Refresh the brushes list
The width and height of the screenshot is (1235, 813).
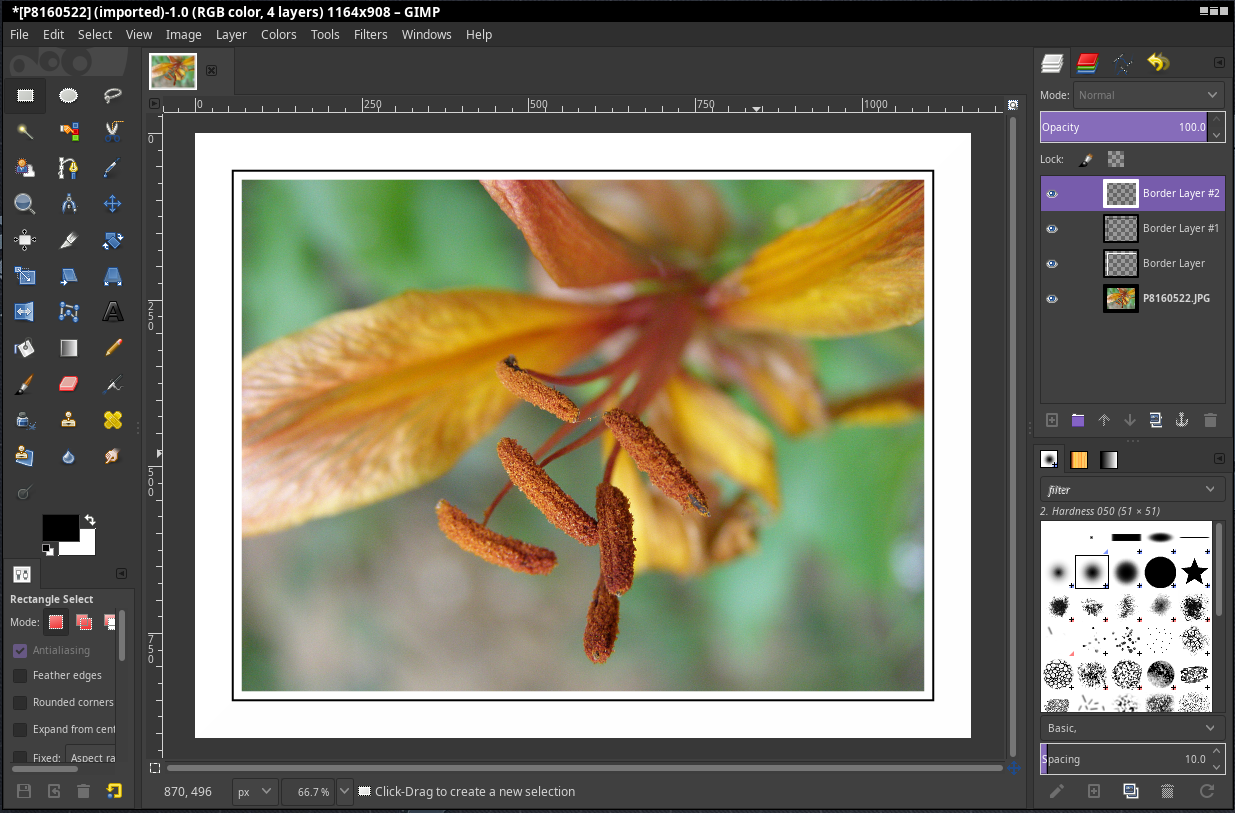(x=1207, y=791)
